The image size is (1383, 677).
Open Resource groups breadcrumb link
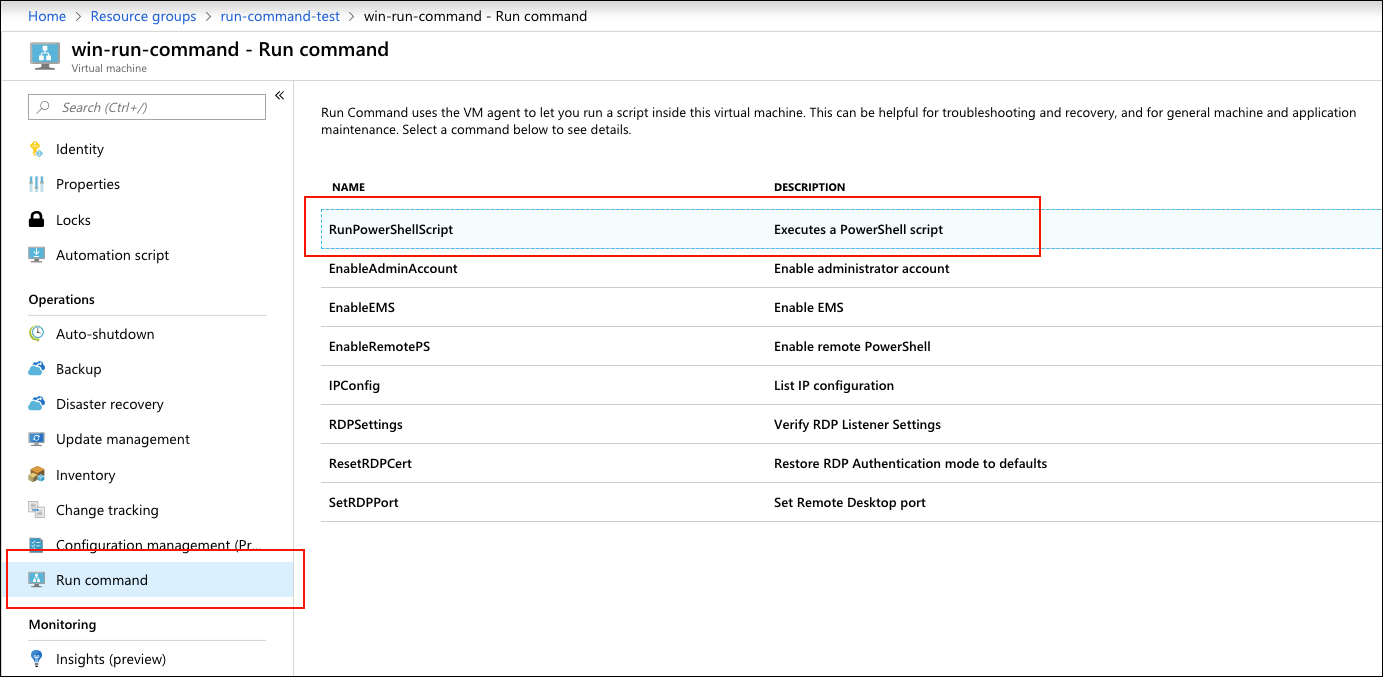pos(143,16)
